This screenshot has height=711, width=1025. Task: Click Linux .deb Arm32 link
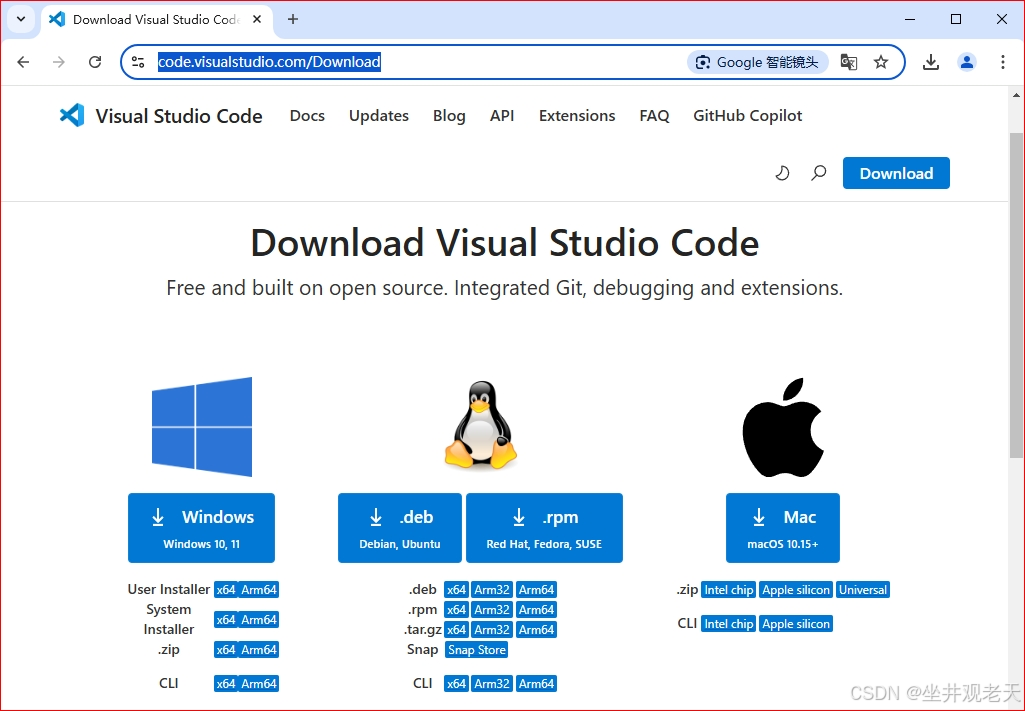(x=492, y=589)
